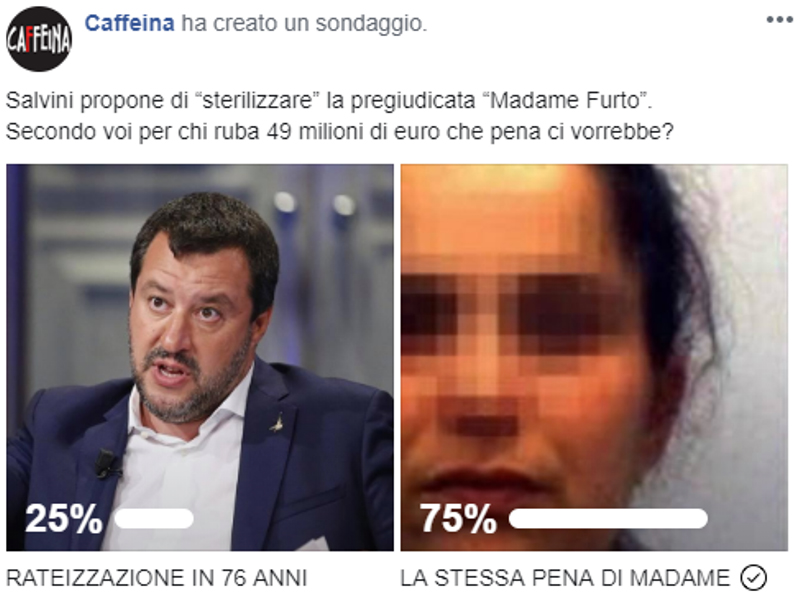The height and width of the screenshot is (596, 800).
Task: Click the Caffeina round logo avatar
Action: [x=39, y=39]
